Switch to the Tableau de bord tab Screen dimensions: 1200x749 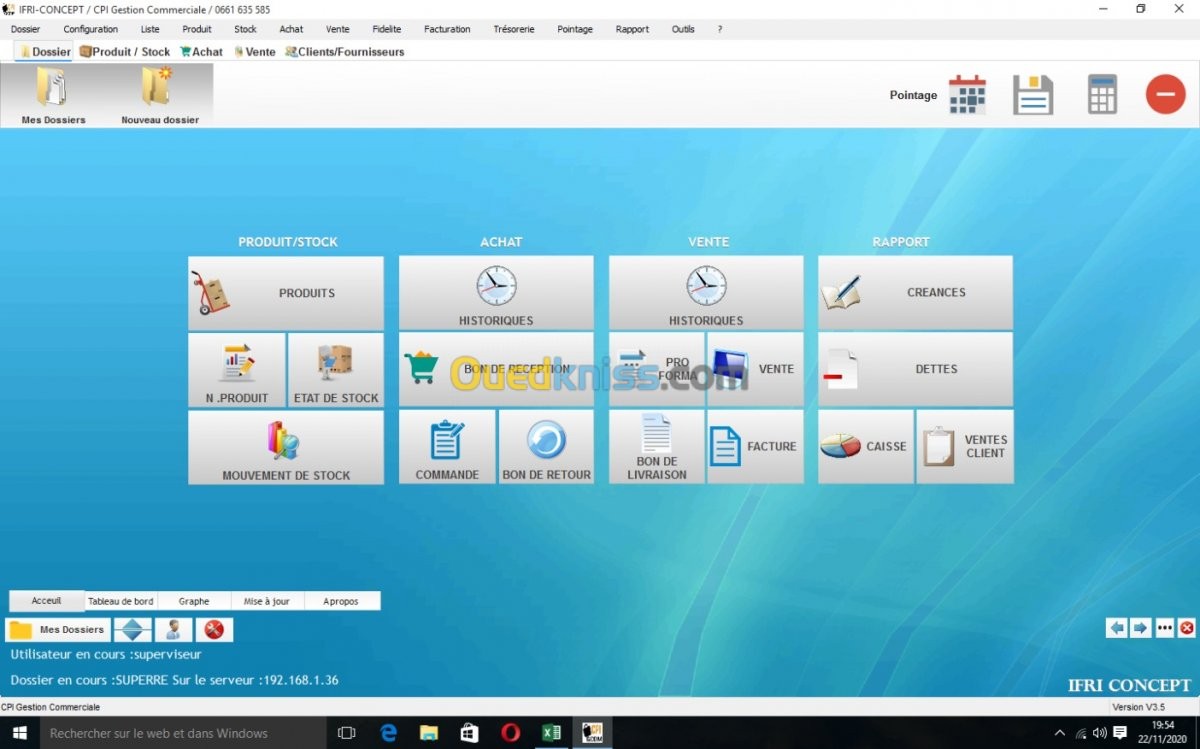click(121, 601)
